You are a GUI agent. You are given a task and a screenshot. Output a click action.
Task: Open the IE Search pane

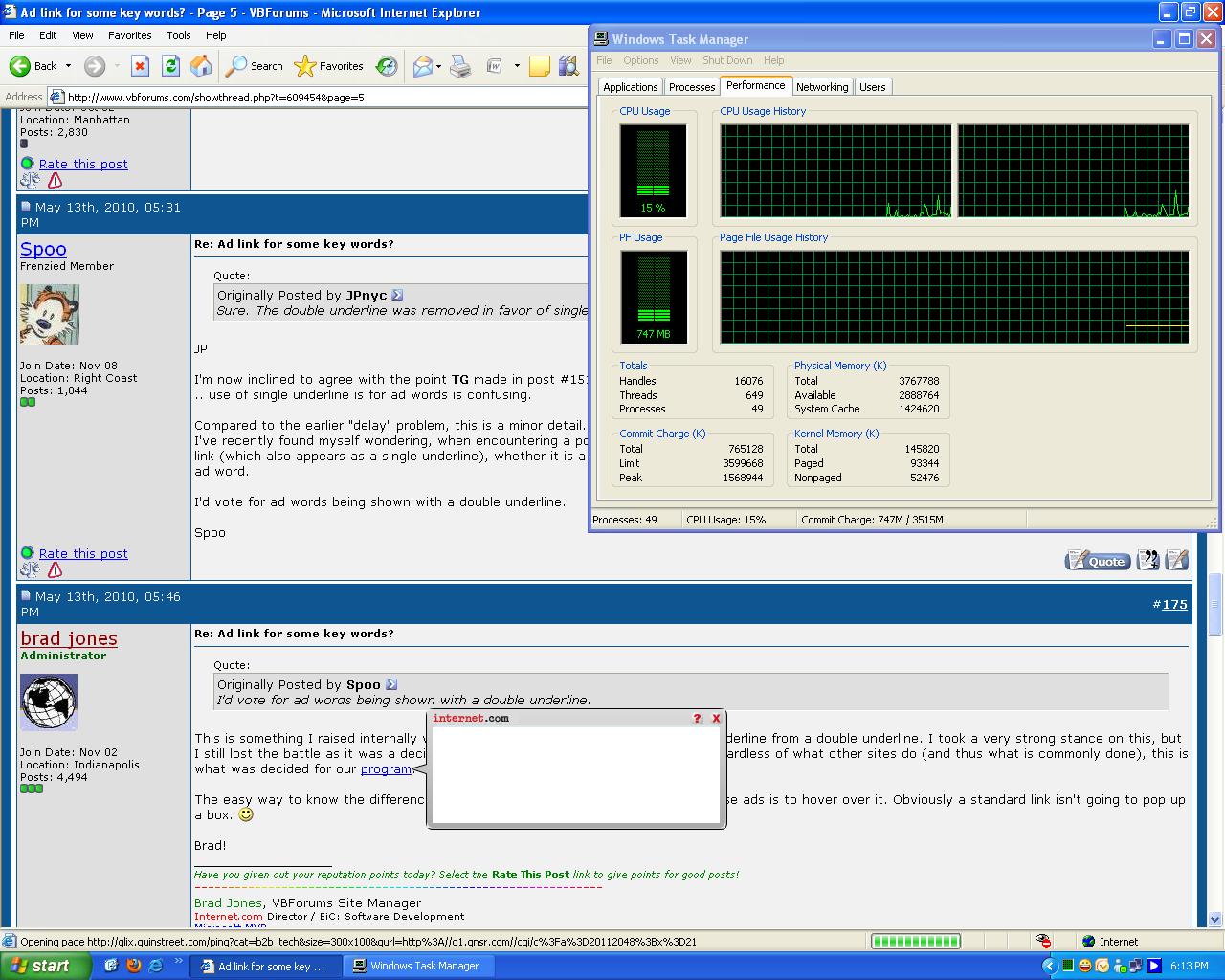coord(255,66)
